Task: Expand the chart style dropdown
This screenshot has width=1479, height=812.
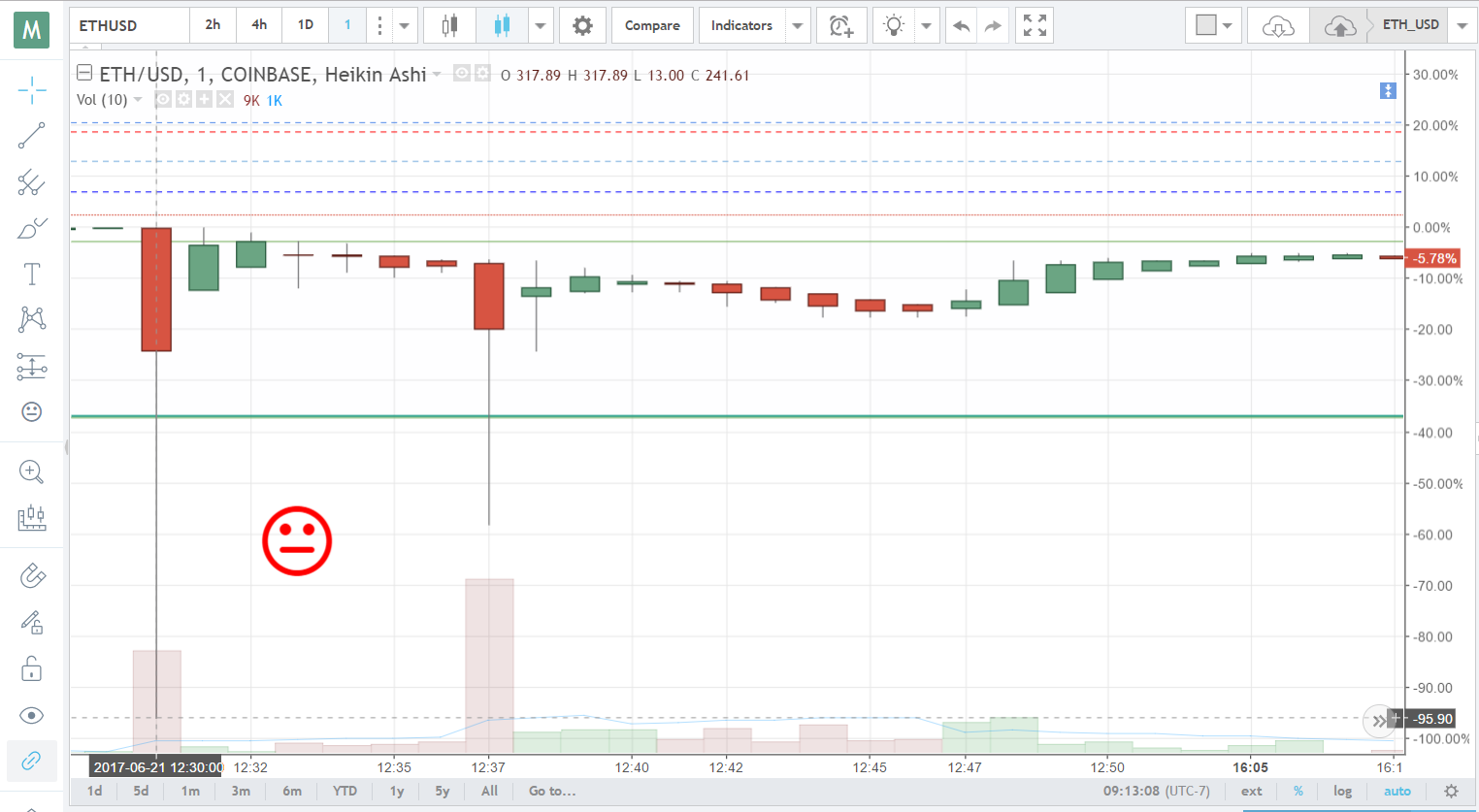Action: (x=541, y=25)
